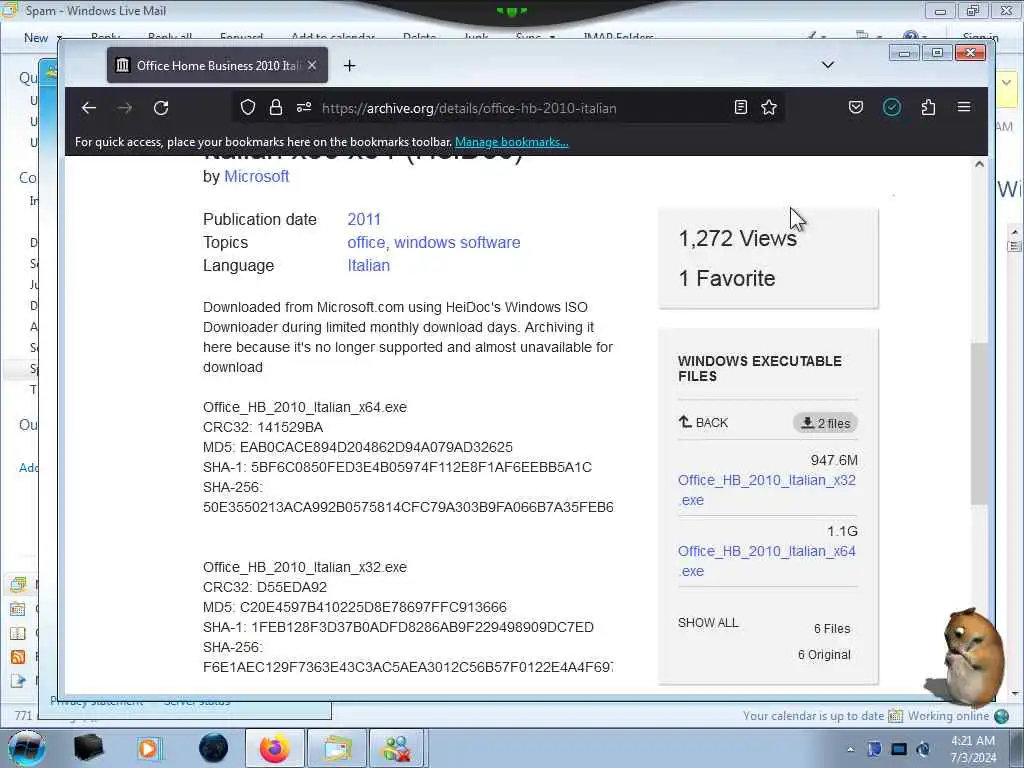Click the CRC32: 141529BA line
This screenshot has width=1024, height=768.
[x=263, y=427]
